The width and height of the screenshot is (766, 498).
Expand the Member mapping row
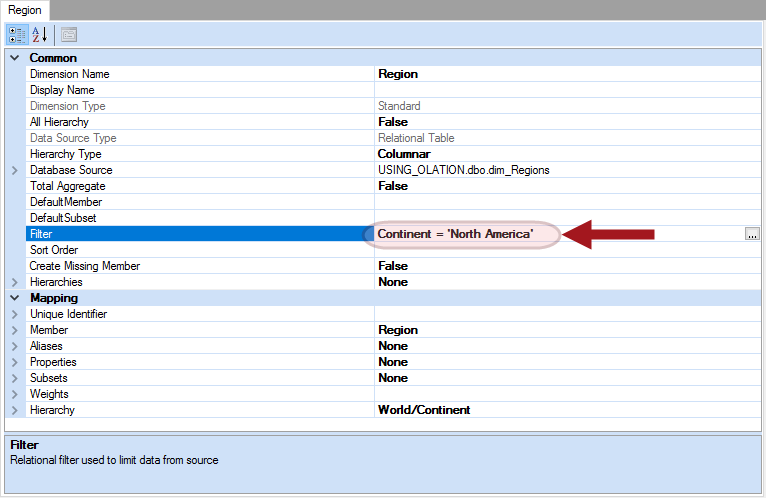pyautogui.click(x=14, y=330)
